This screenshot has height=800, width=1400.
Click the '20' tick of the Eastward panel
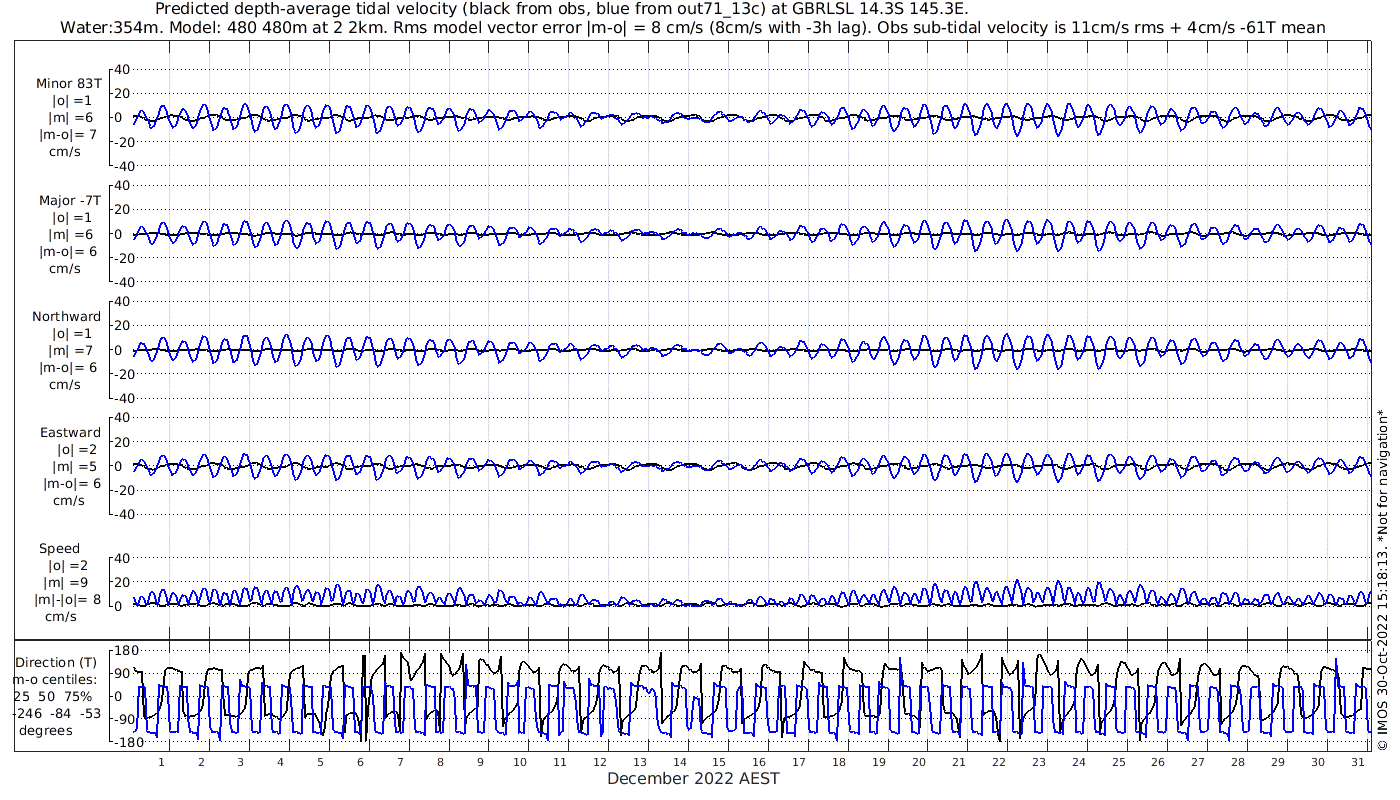(122, 442)
